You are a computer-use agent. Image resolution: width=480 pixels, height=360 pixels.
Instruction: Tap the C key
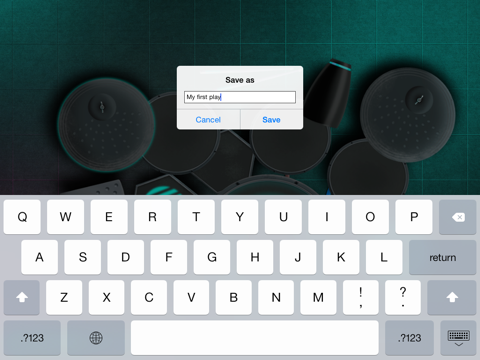pos(149,297)
